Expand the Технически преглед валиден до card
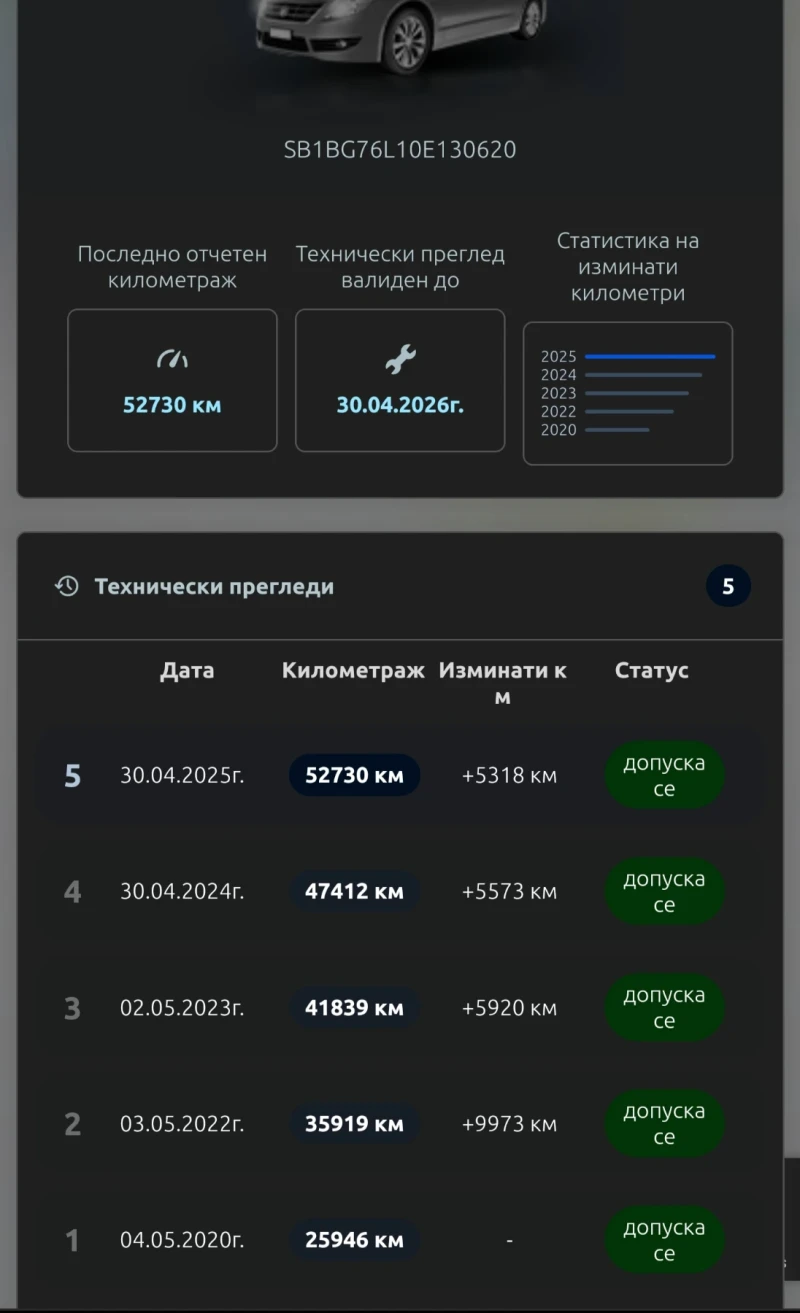 (x=400, y=380)
